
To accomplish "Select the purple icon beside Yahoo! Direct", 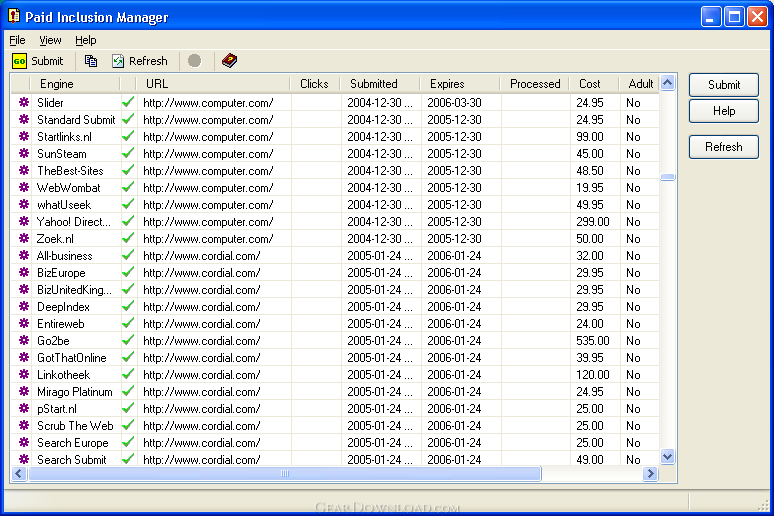I will (x=24, y=222).
